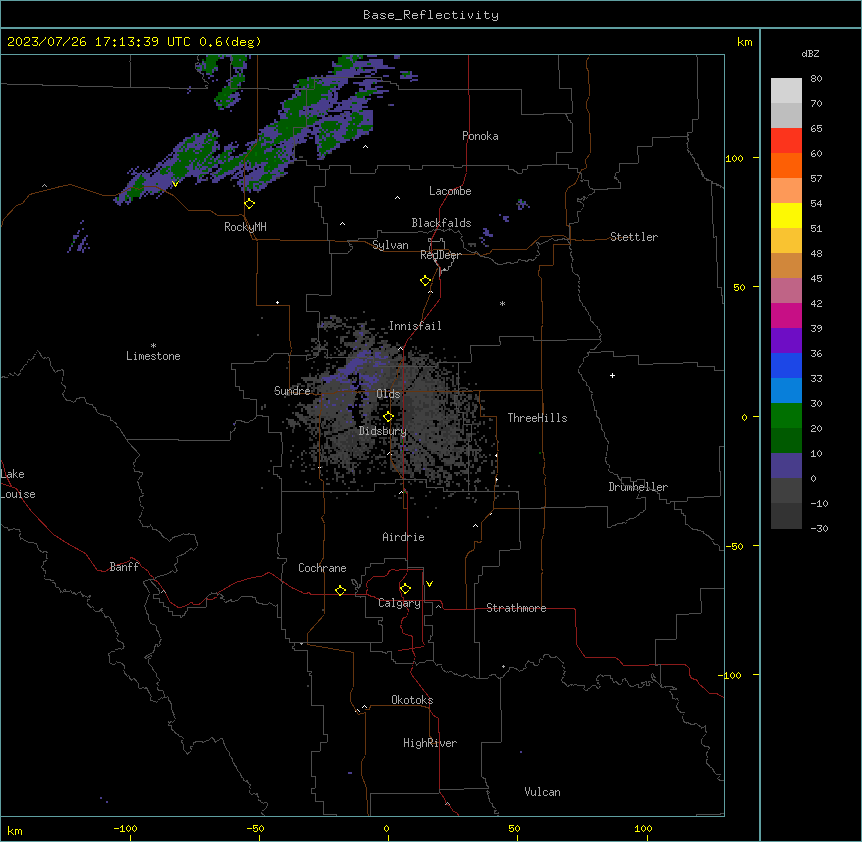Pick the yellow diamond marker under Cochrane
Viewport: 862px width, 842px height.
[340, 590]
